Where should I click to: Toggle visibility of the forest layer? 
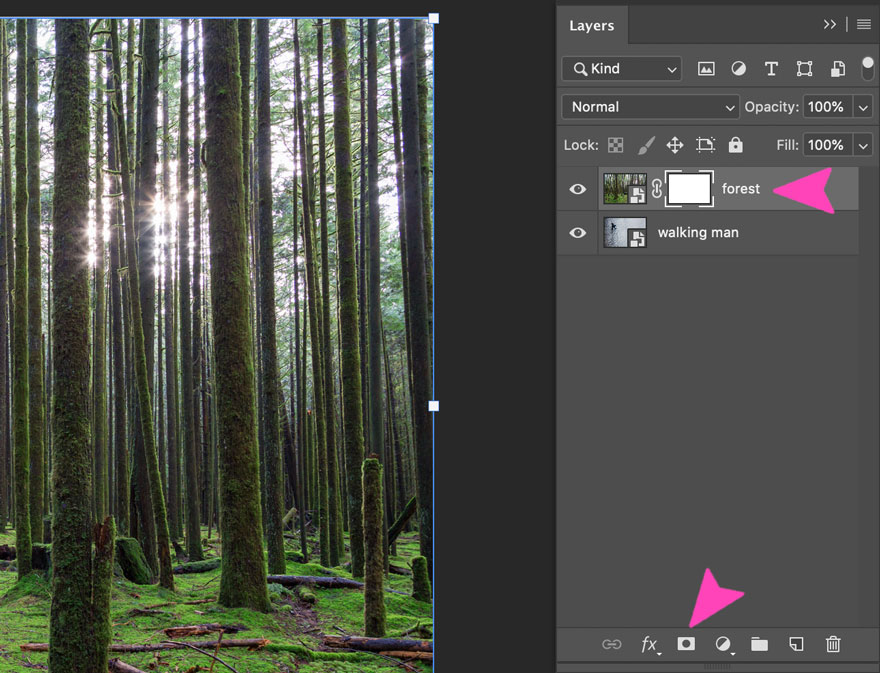coord(577,188)
